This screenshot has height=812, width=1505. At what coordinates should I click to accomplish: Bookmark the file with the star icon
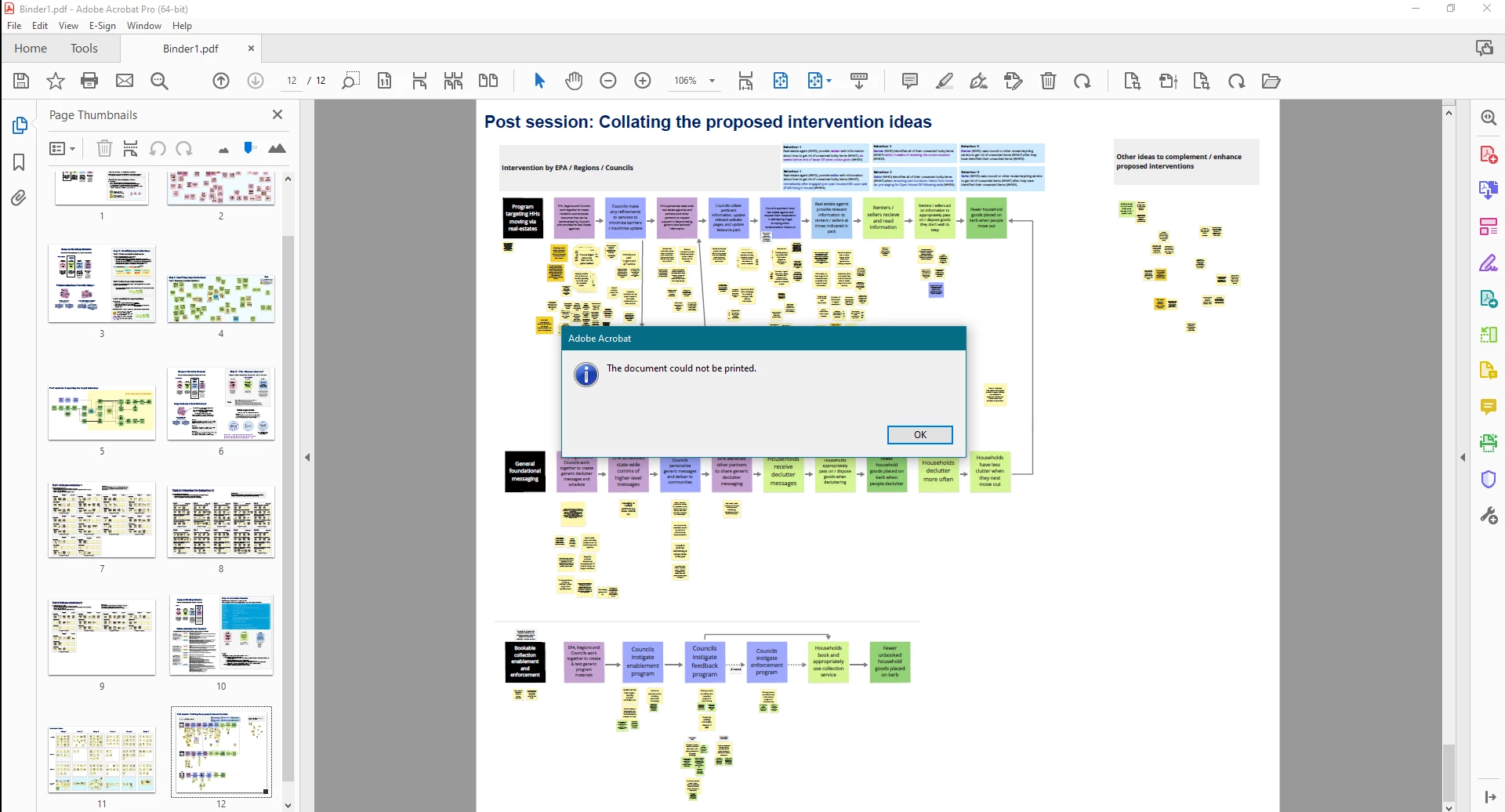point(56,81)
